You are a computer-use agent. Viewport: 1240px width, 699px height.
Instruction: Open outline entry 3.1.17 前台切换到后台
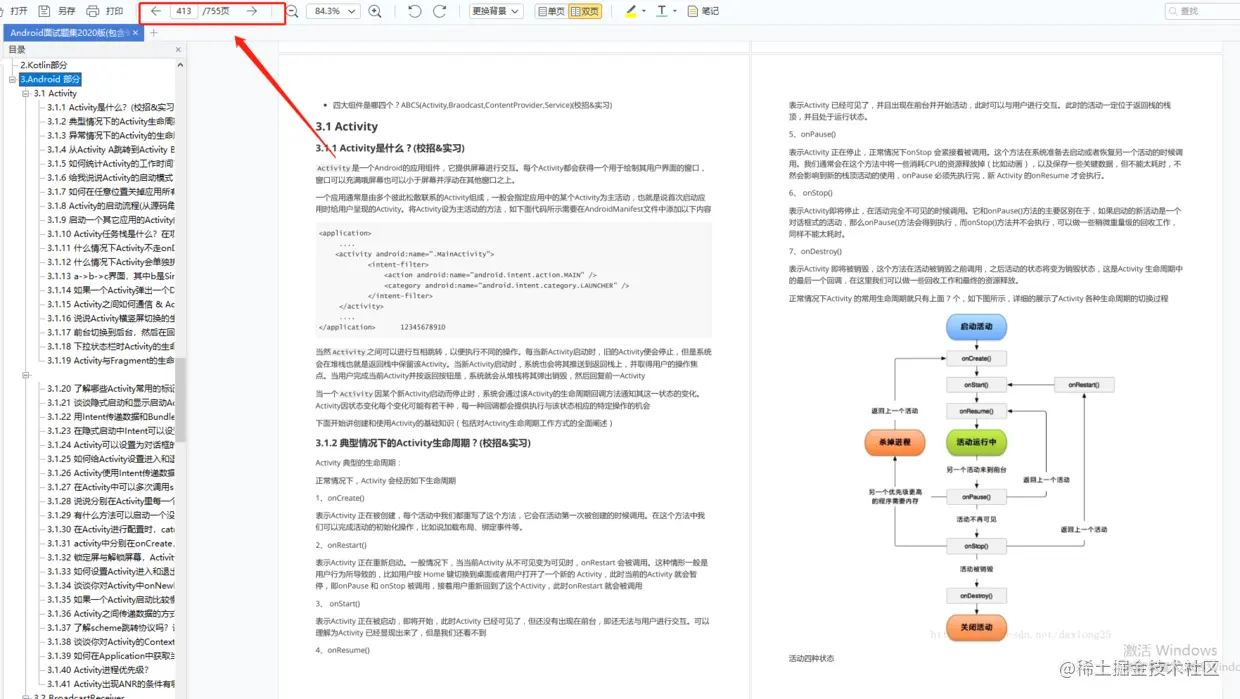coord(110,332)
